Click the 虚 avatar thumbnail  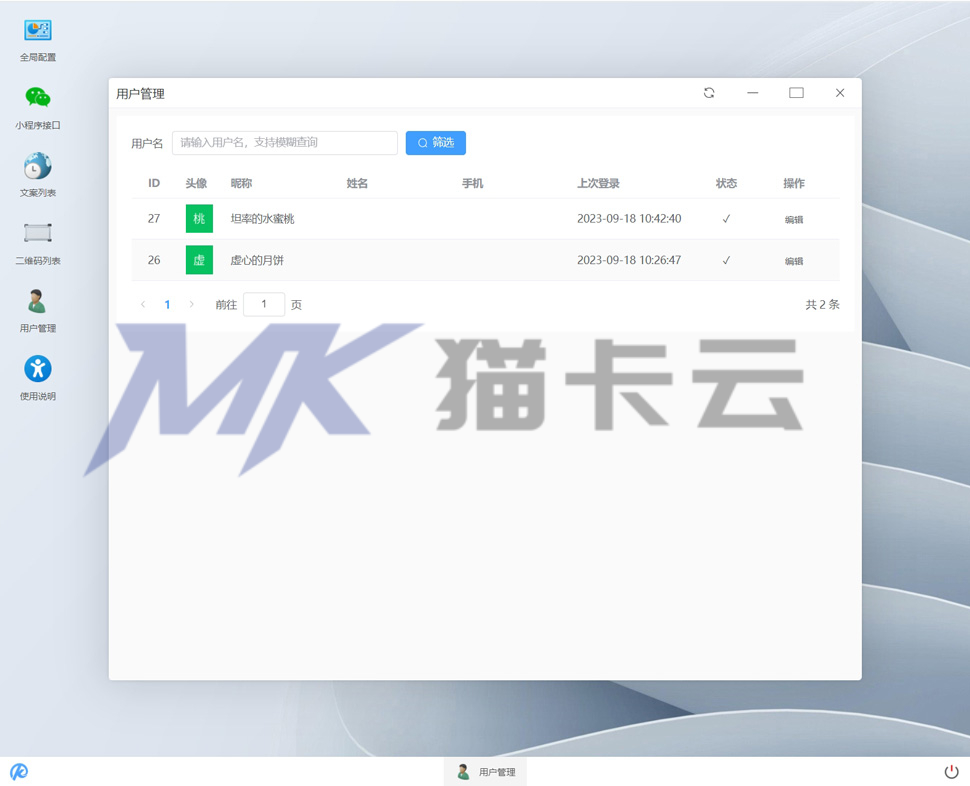pos(199,260)
